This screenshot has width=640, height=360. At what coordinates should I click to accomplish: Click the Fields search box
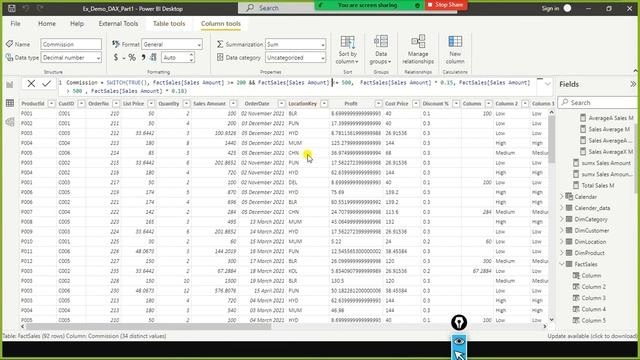[x=598, y=102]
